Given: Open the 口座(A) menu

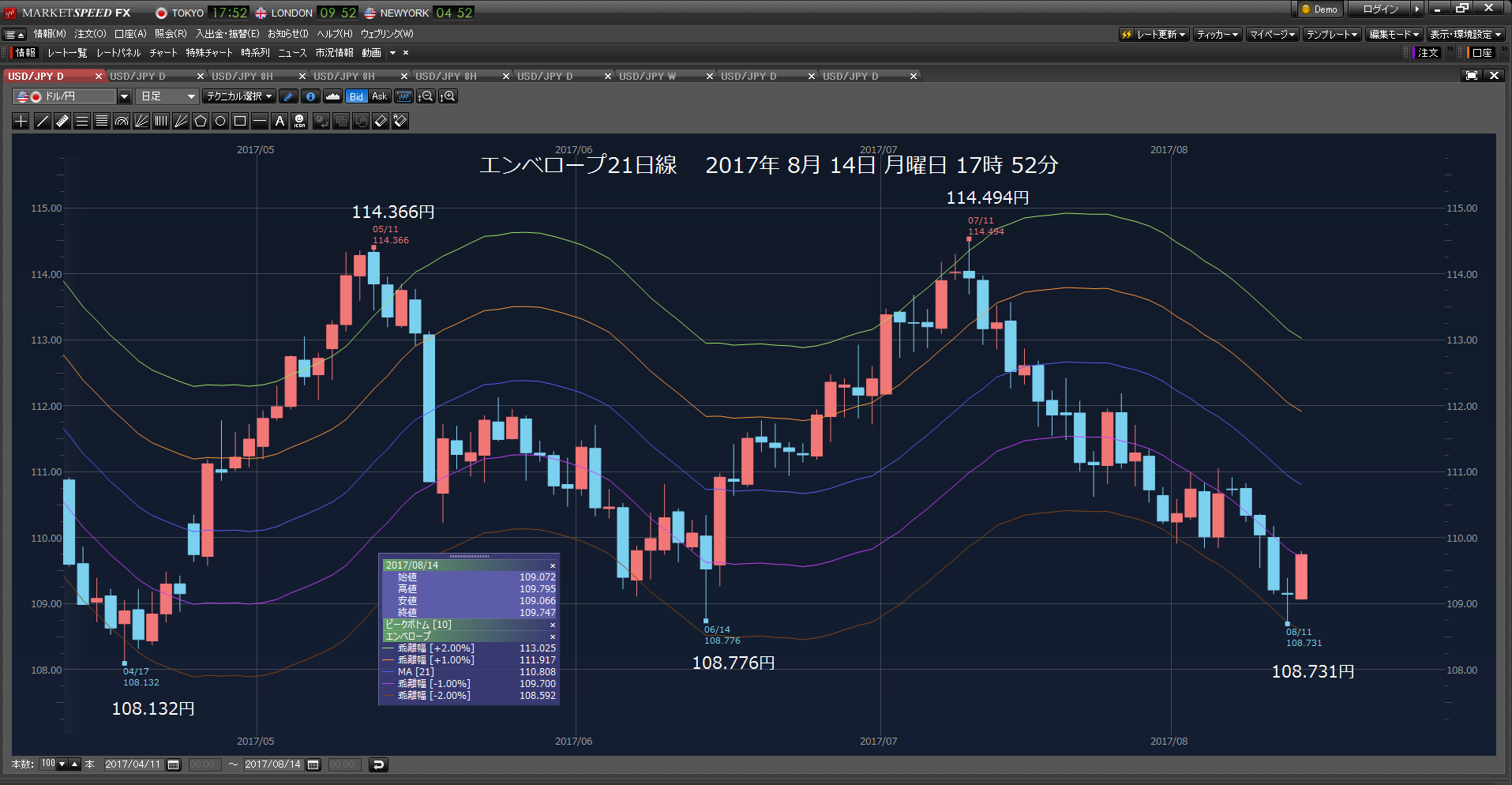Looking at the screenshot, I should [130, 34].
